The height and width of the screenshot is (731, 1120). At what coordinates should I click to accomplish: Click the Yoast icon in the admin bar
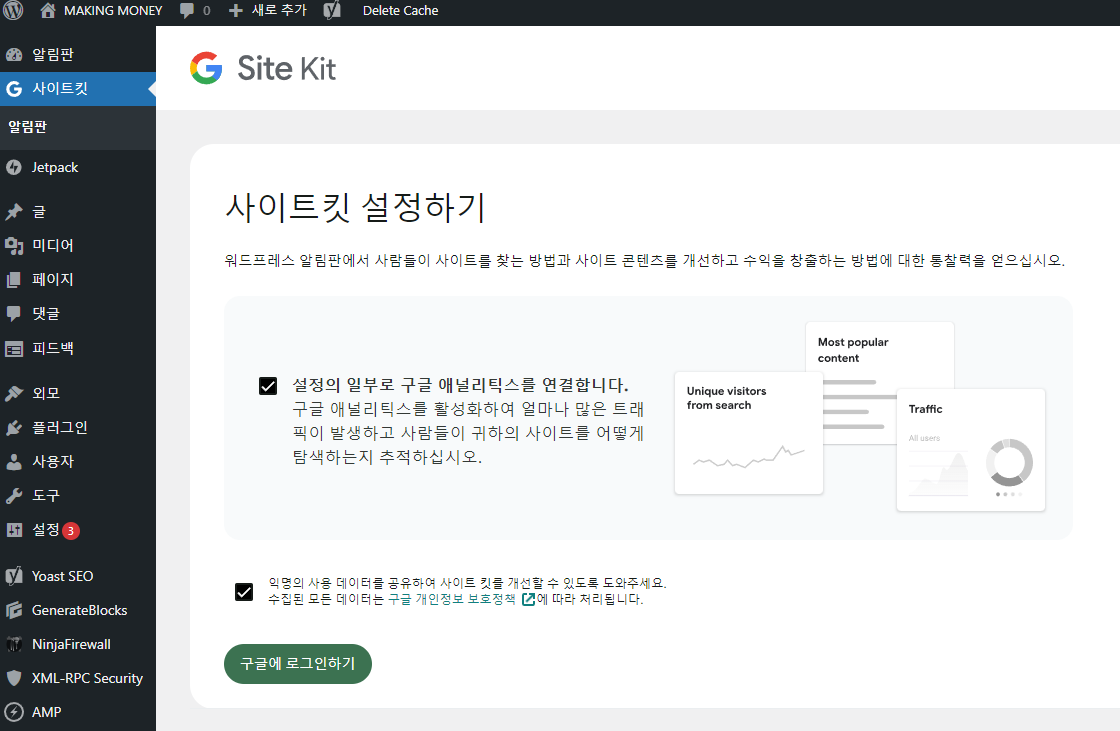pyautogui.click(x=330, y=11)
